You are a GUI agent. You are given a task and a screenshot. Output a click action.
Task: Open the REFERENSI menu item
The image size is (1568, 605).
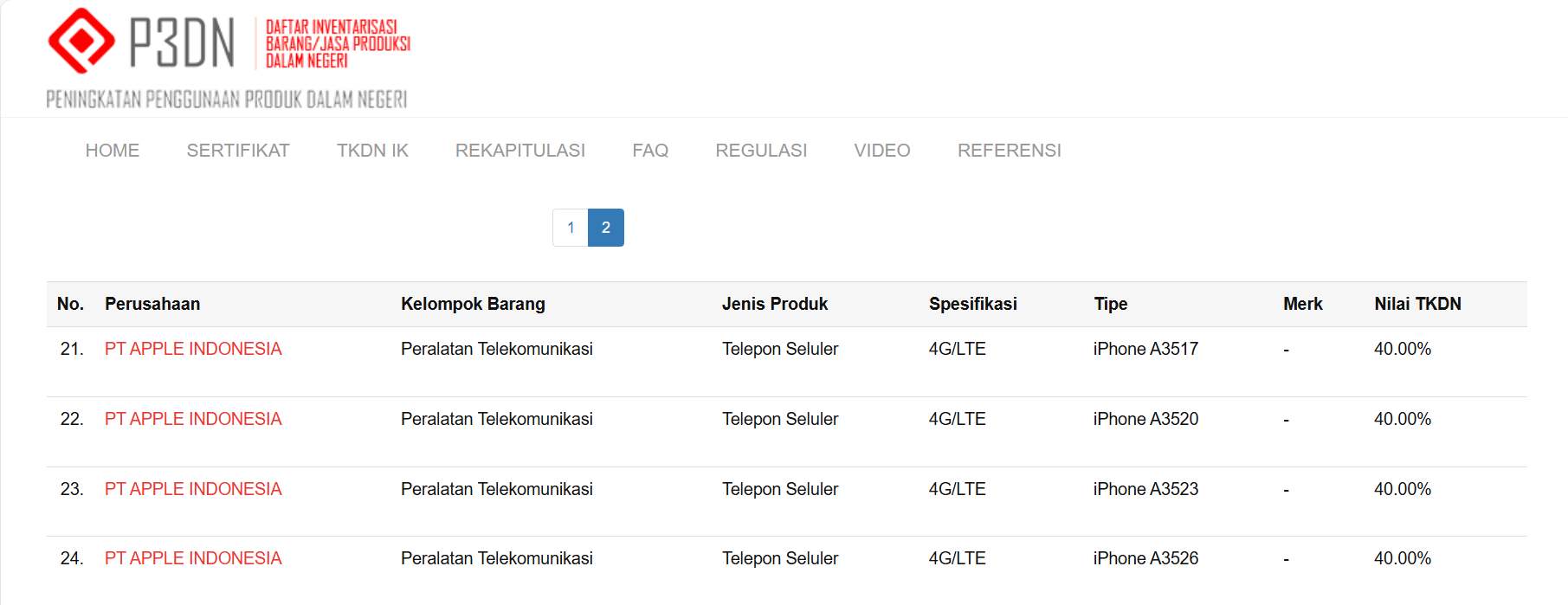coord(1010,151)
